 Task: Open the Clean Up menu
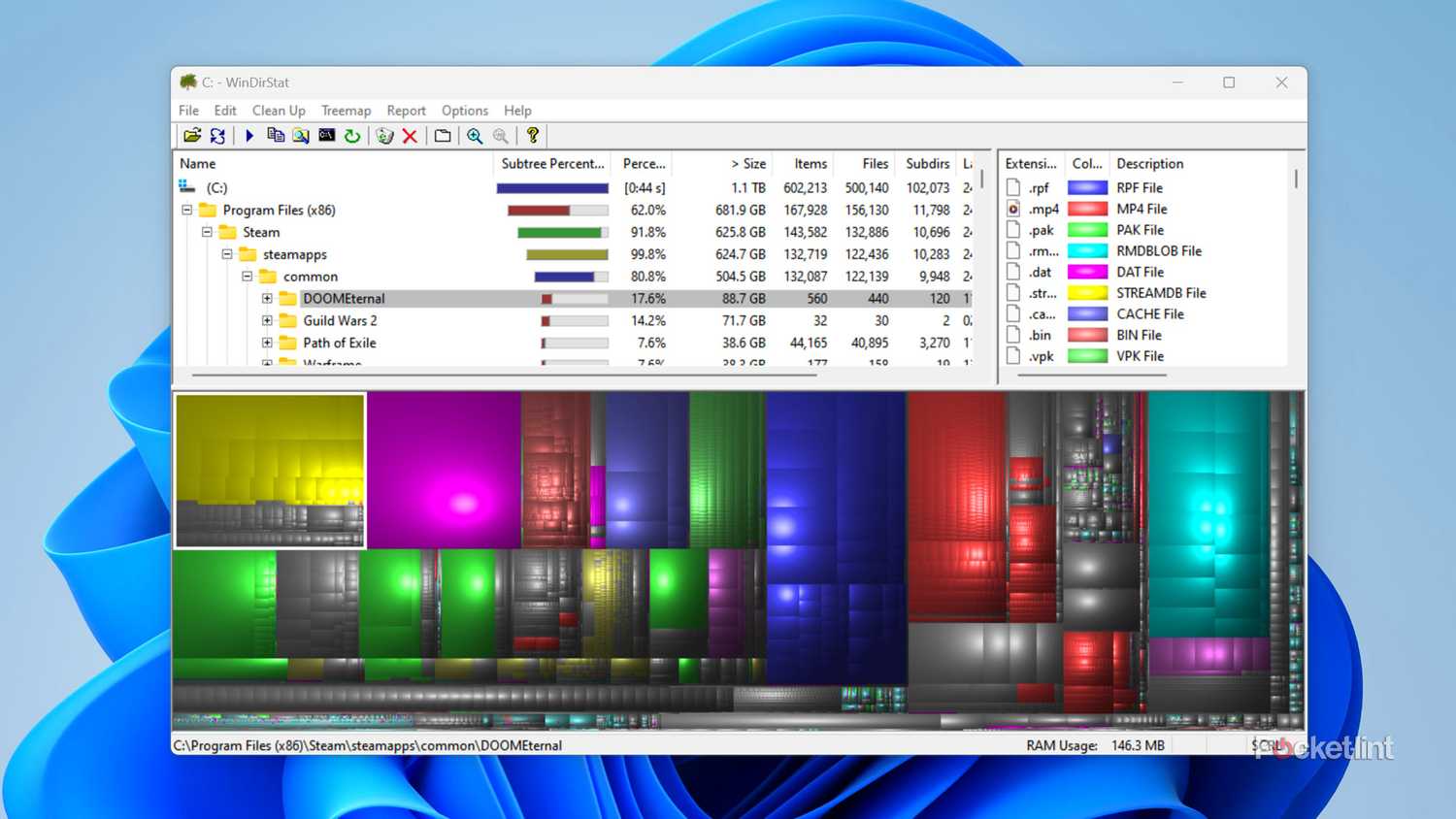(279, 110)
